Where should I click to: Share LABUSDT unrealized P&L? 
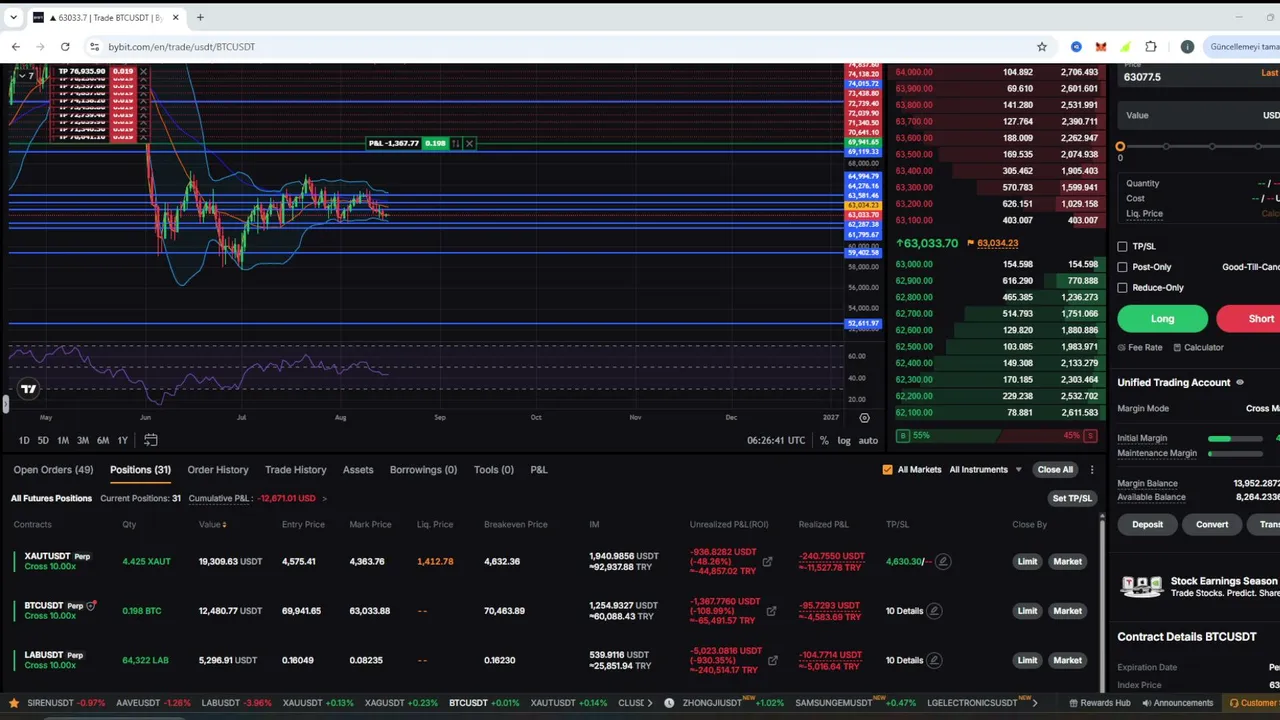pos(772,660)
